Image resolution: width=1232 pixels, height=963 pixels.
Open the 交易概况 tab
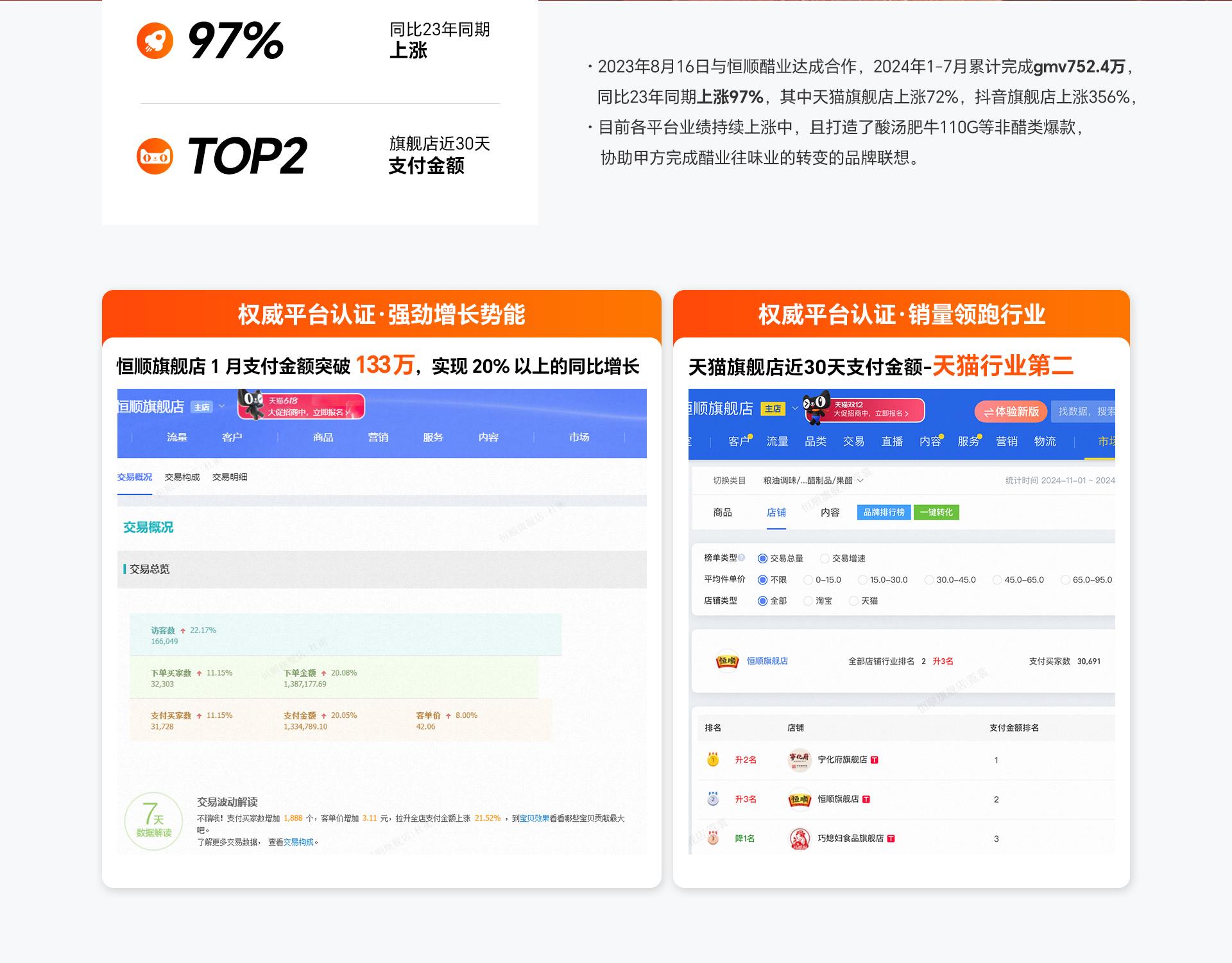pyautogui.click(x=135, y=477)
